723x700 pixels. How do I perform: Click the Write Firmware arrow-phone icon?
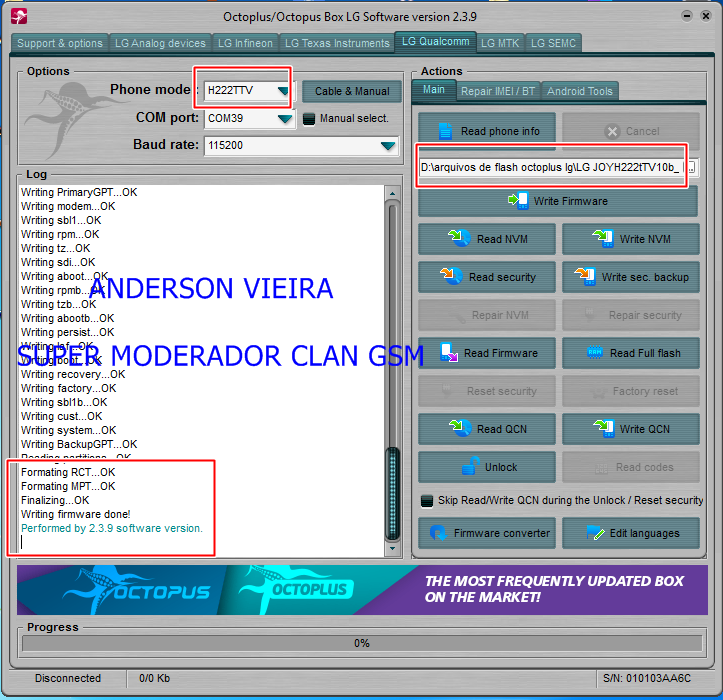pyautogui.click(x=518, y=201)
